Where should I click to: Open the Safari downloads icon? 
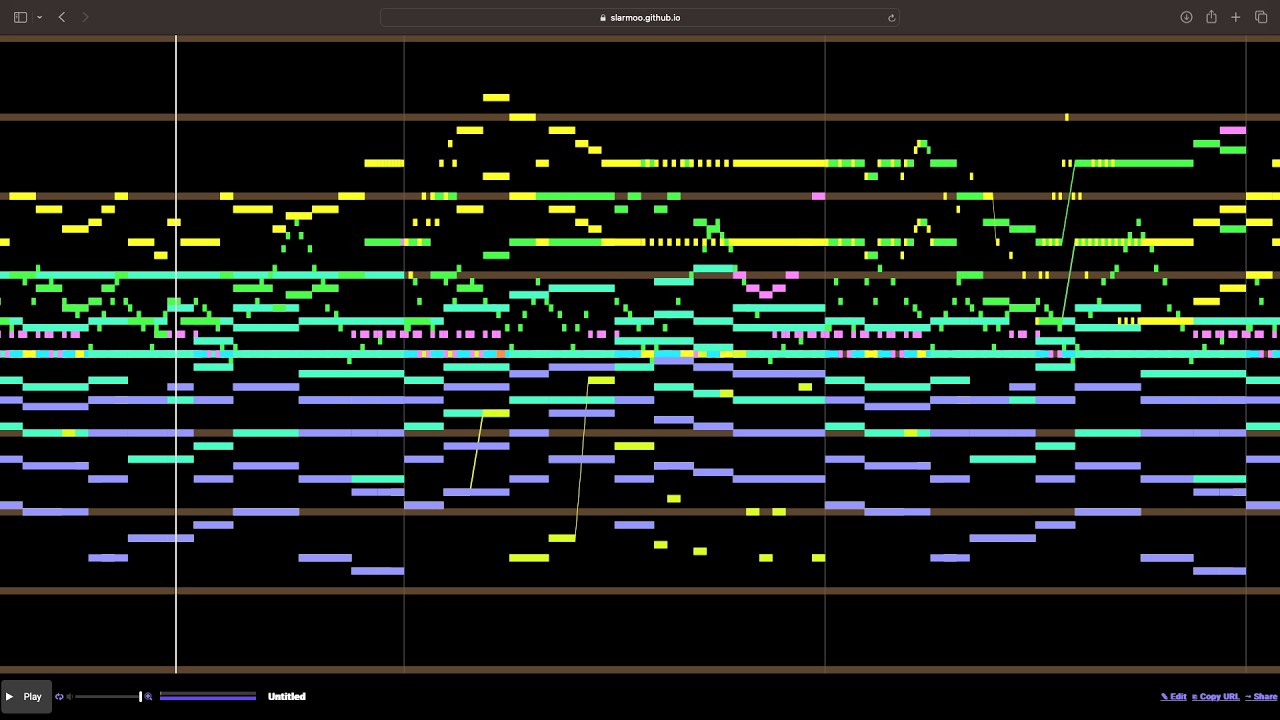1186,17
